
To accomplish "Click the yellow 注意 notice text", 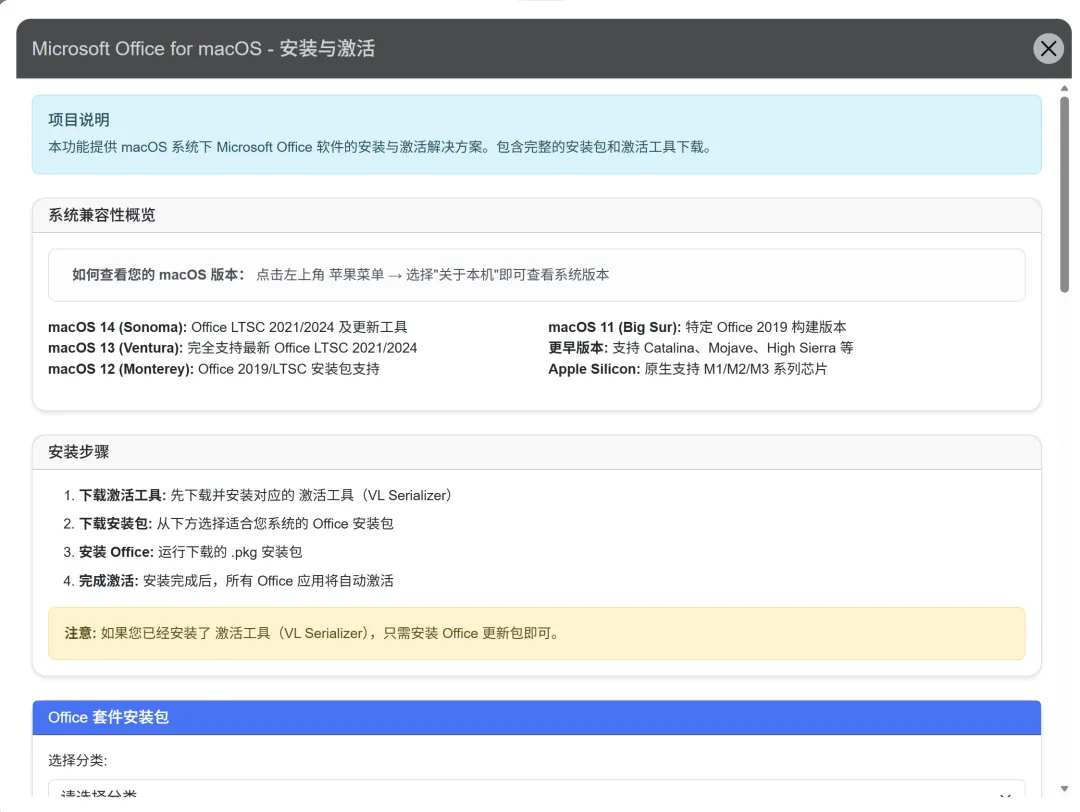I will 313,633.
